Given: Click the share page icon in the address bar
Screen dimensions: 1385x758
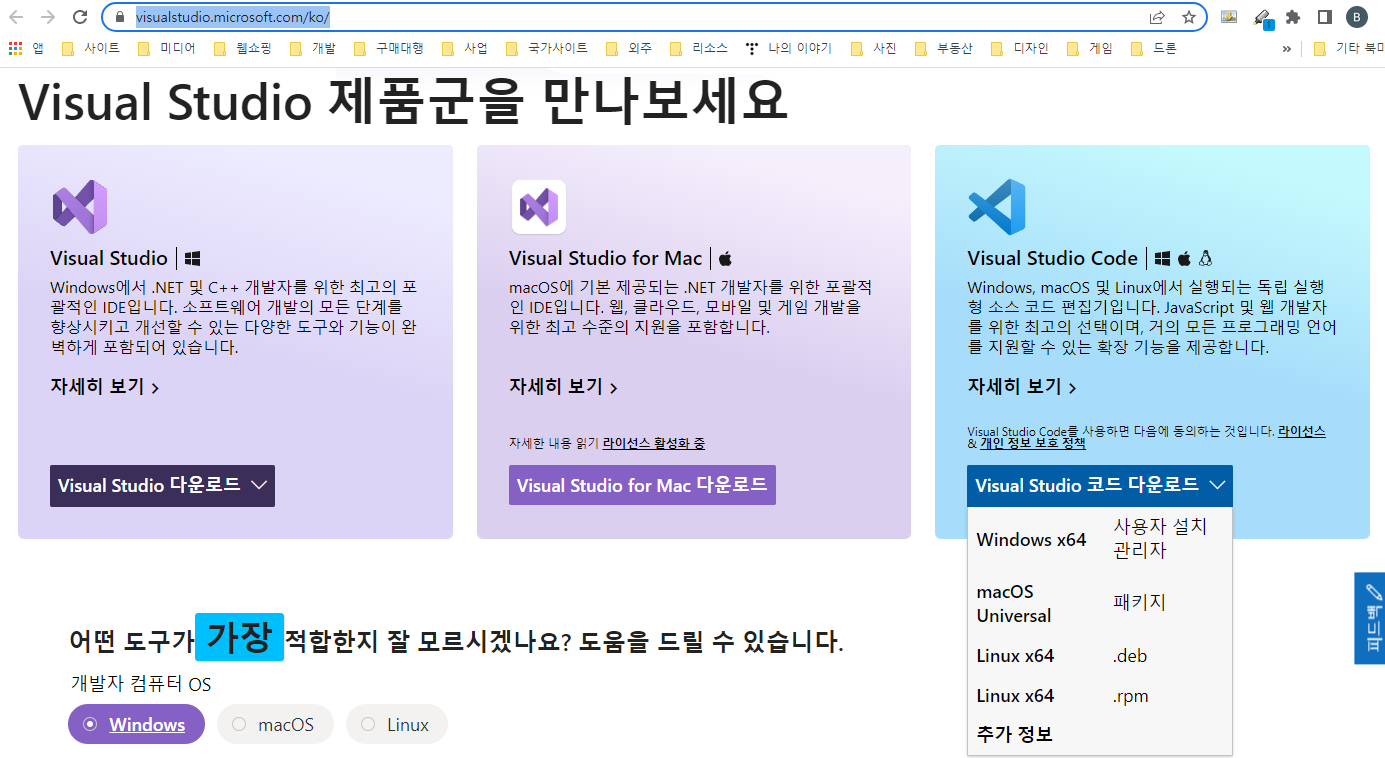Looking at the screenshot, I should [x=1157, y=17].
